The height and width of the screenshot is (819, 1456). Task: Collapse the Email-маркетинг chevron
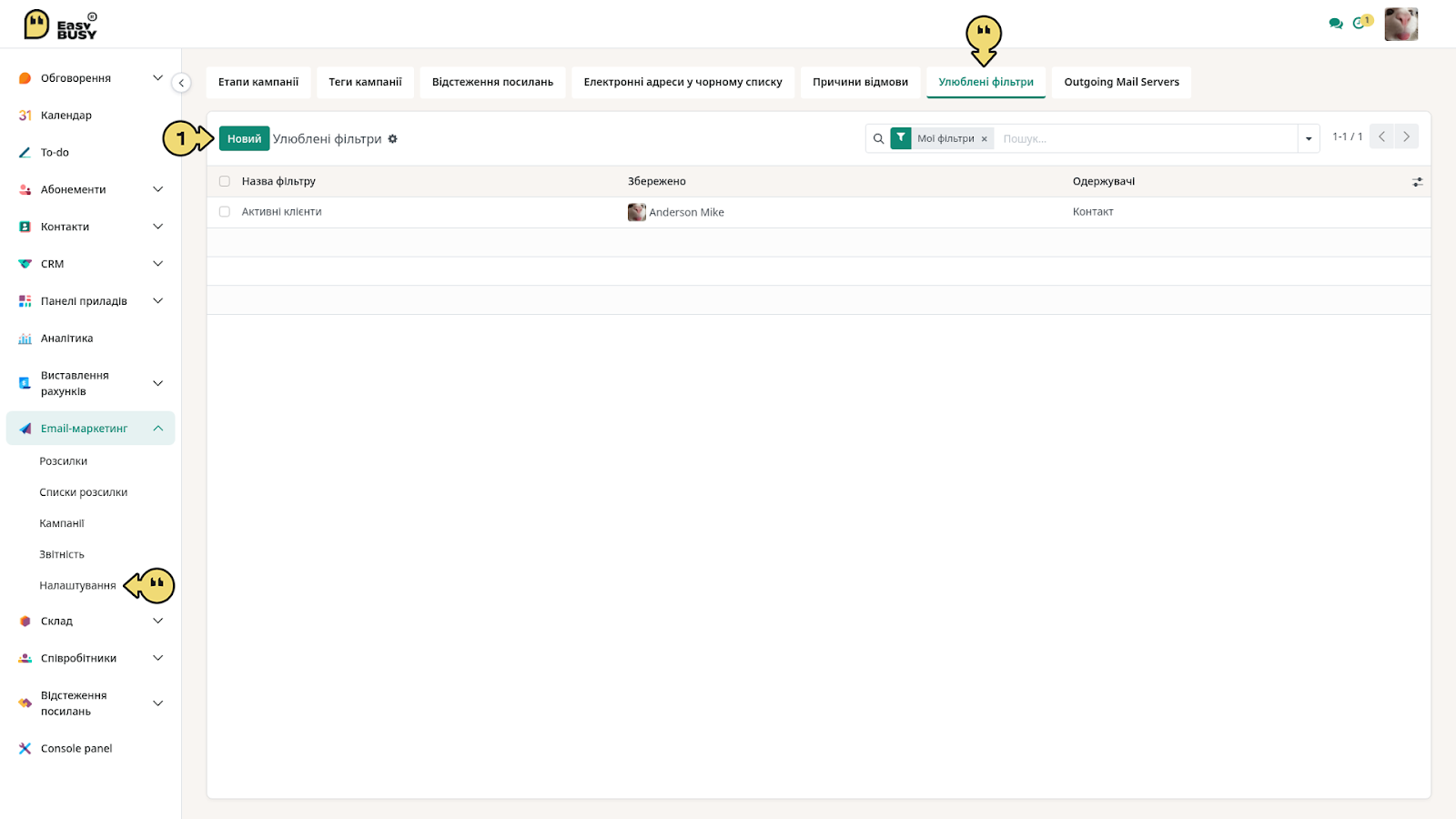tap(157, 429)
